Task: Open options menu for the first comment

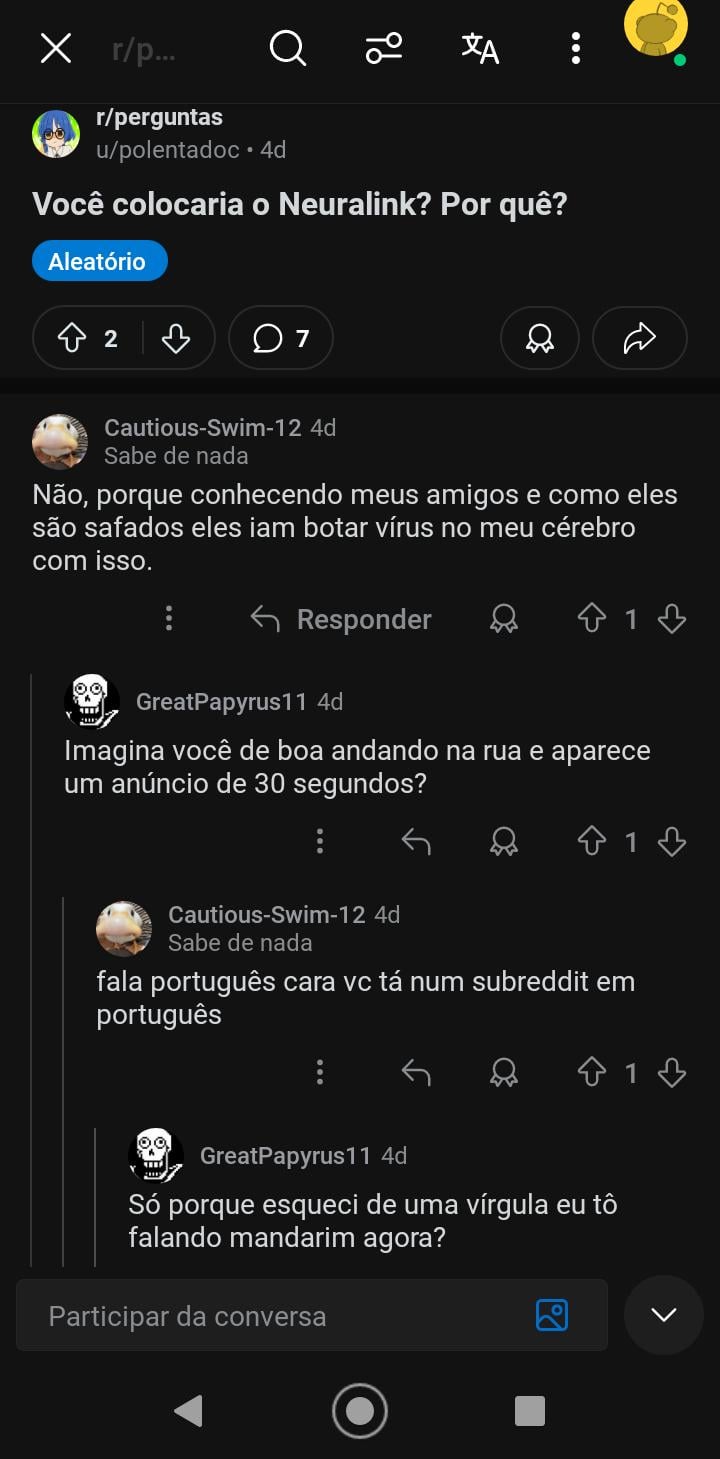Action: 169,619
